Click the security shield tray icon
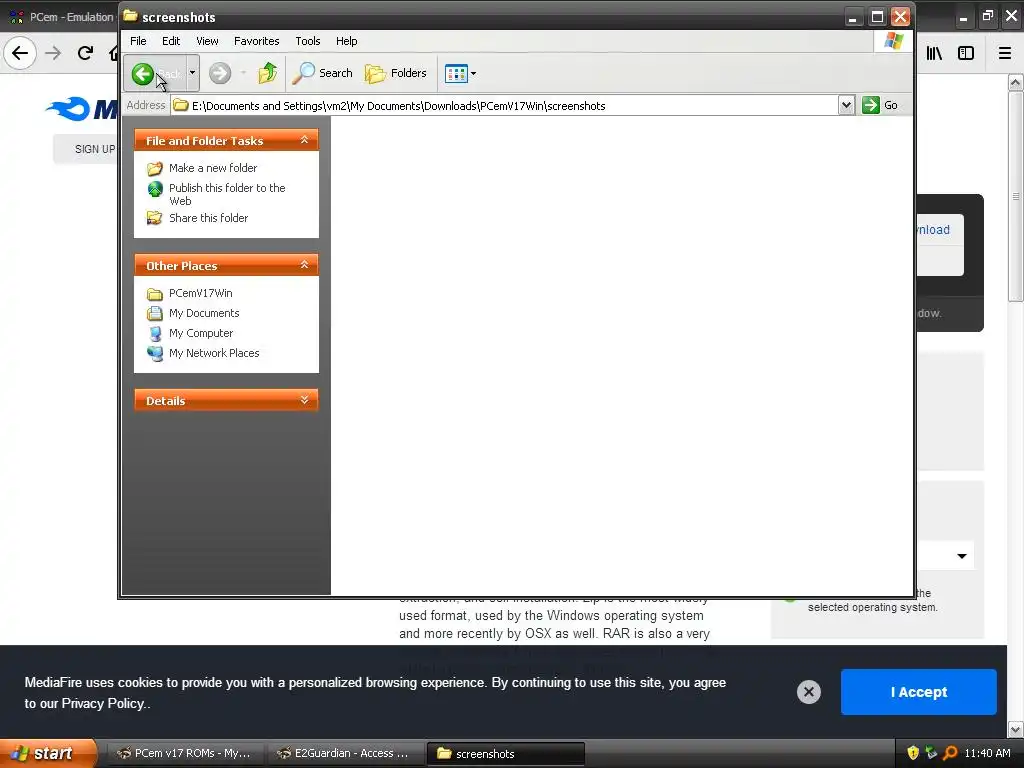 913,753
